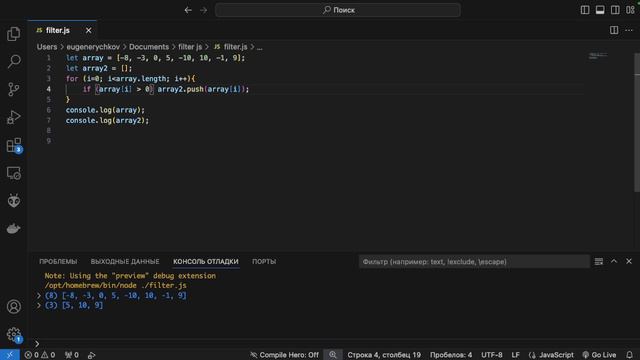This screenshot has width=640, height=360.
Task: Close the filter.js tab
Action: pyautogui.click(x=88, y=31)
